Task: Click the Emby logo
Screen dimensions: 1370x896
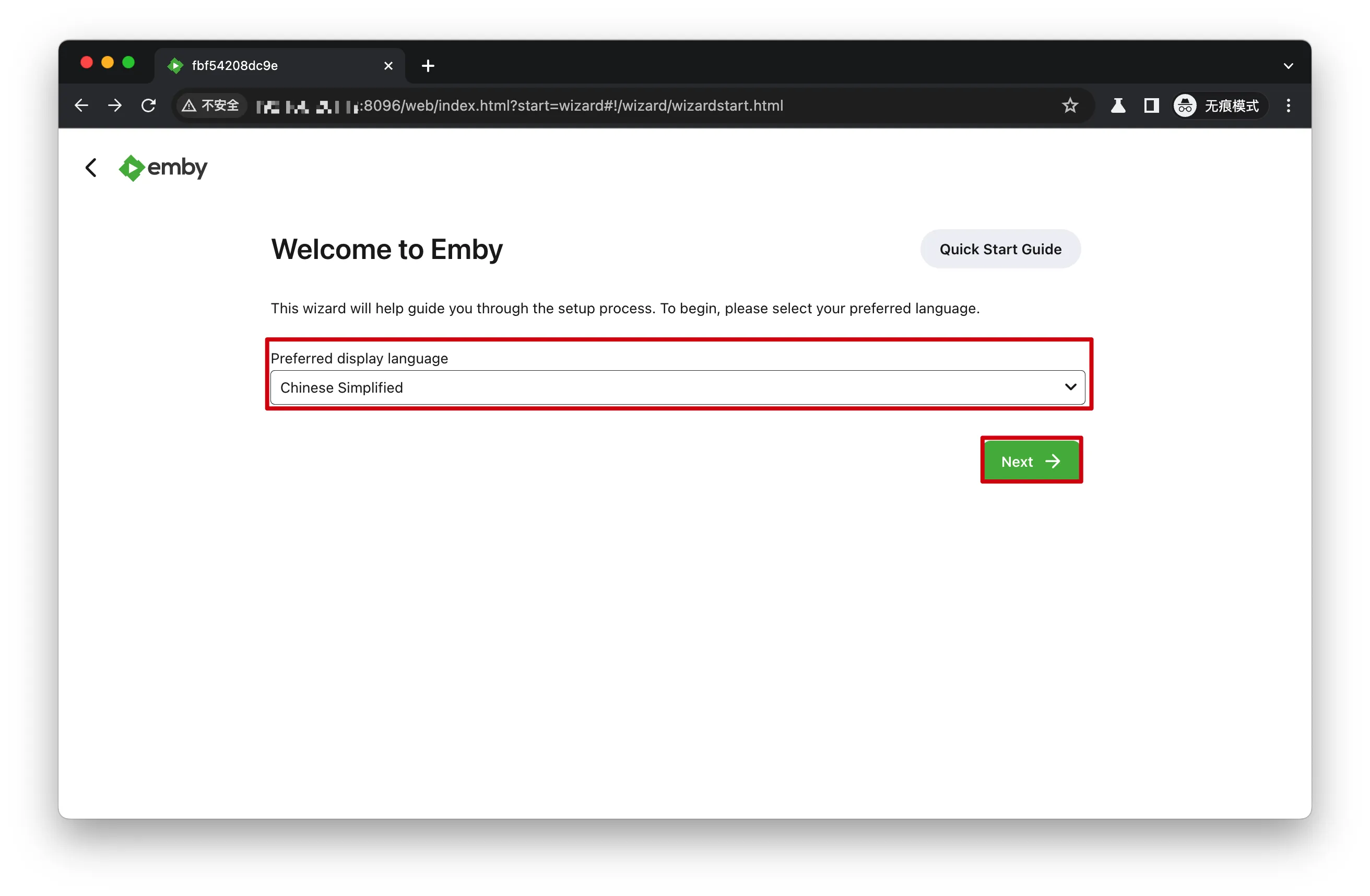Action: pos(163,168)
